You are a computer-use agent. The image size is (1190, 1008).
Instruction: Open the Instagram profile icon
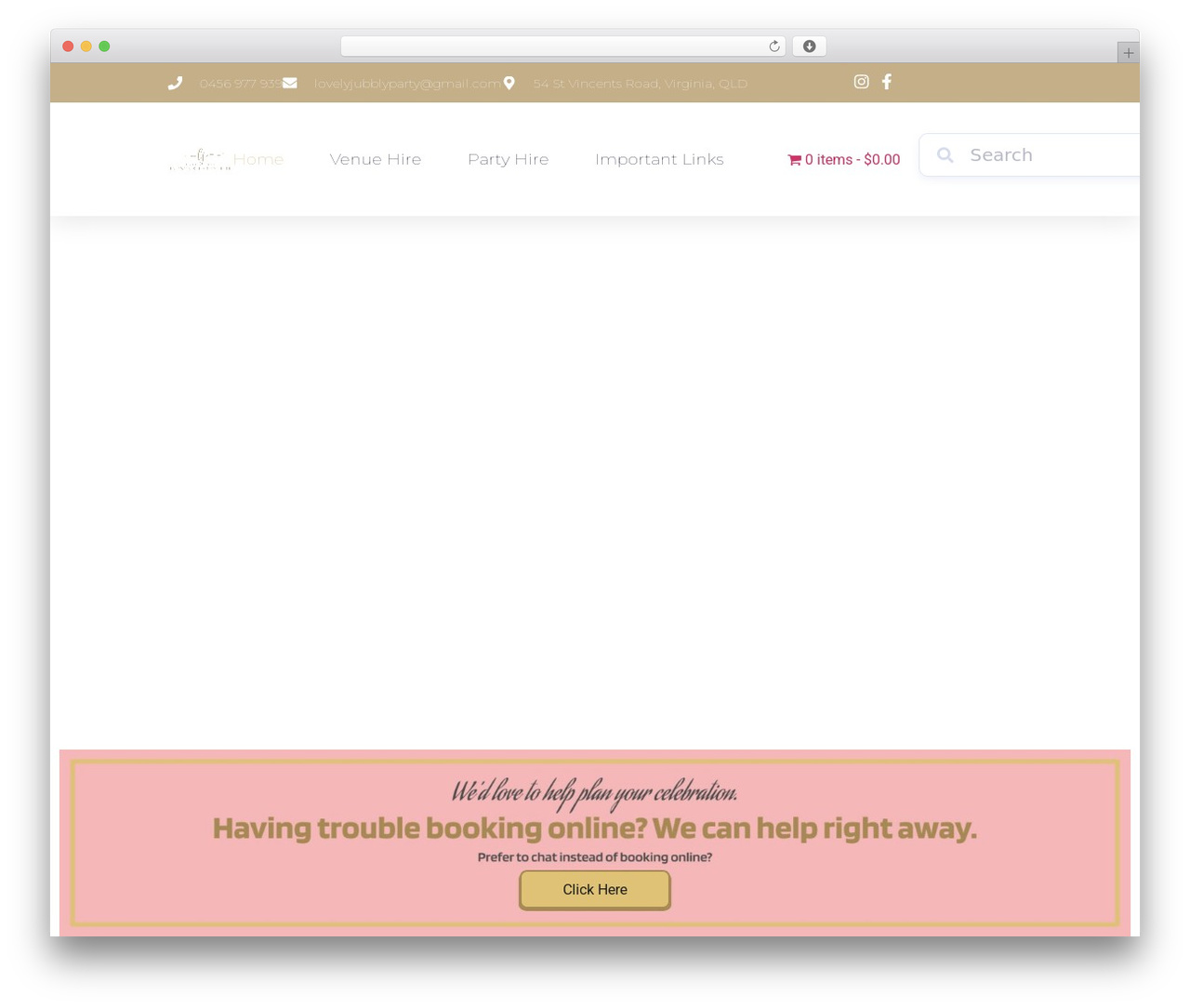pyautogui.click(x=862, y=82)
